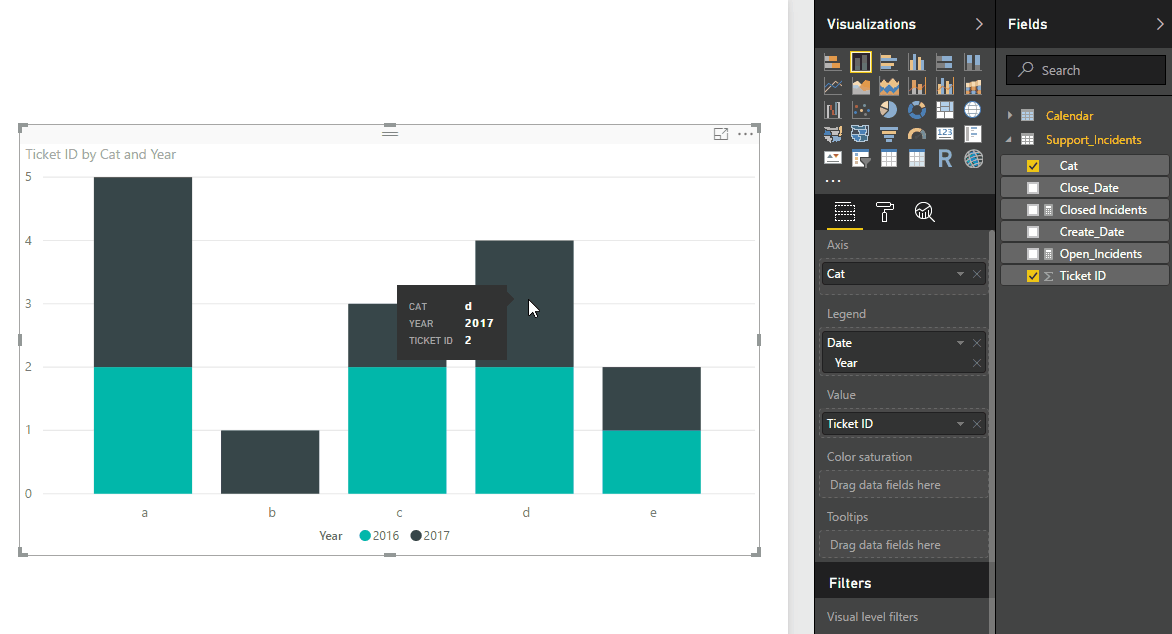Open the chart's more options ellipsis
1172x634 pixels.
(x=745, y=134)
